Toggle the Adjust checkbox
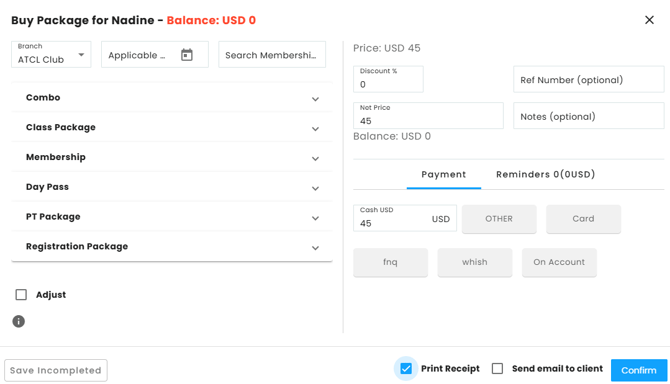 tap(21, 294)
